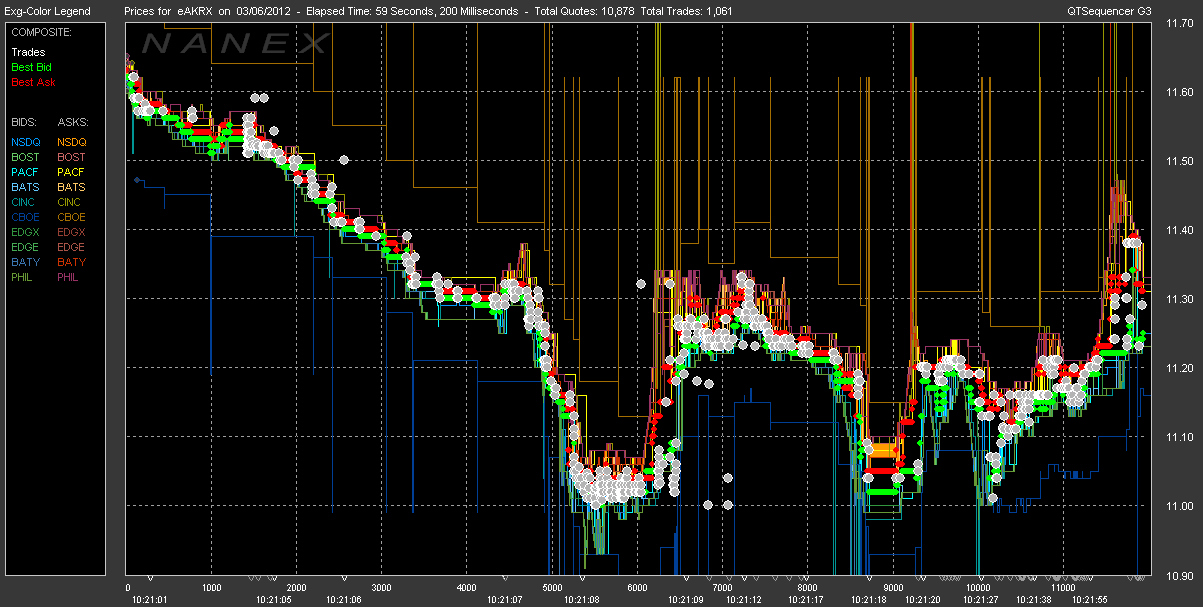Click BOST under the BIDS column

(x=25, y=157)
